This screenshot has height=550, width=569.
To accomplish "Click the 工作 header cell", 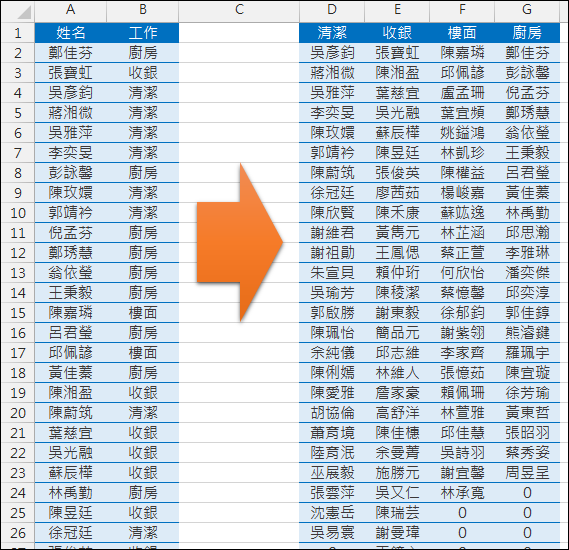I will pyautogui.click(x=143, y=33).
